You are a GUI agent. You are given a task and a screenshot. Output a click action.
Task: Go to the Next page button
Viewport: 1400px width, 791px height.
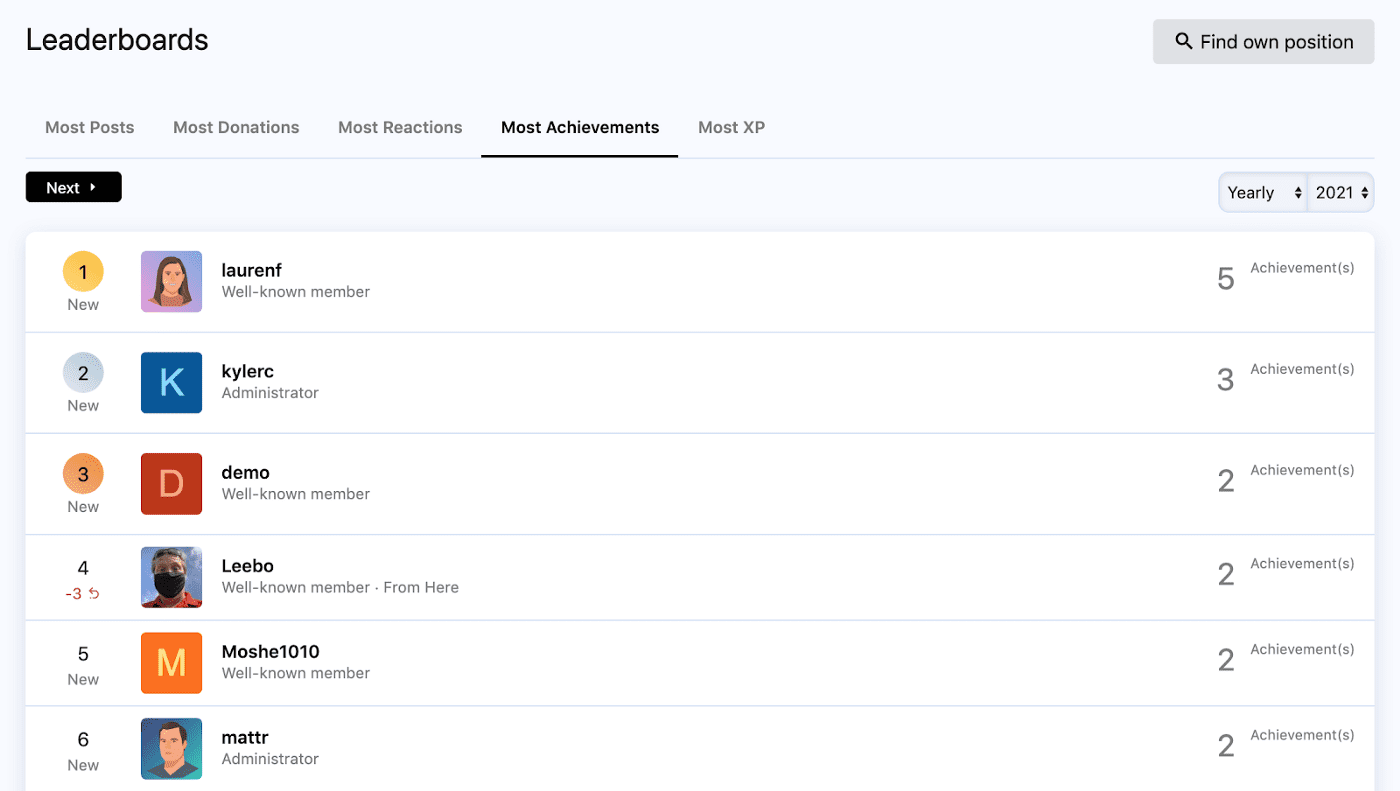(74, 187)
